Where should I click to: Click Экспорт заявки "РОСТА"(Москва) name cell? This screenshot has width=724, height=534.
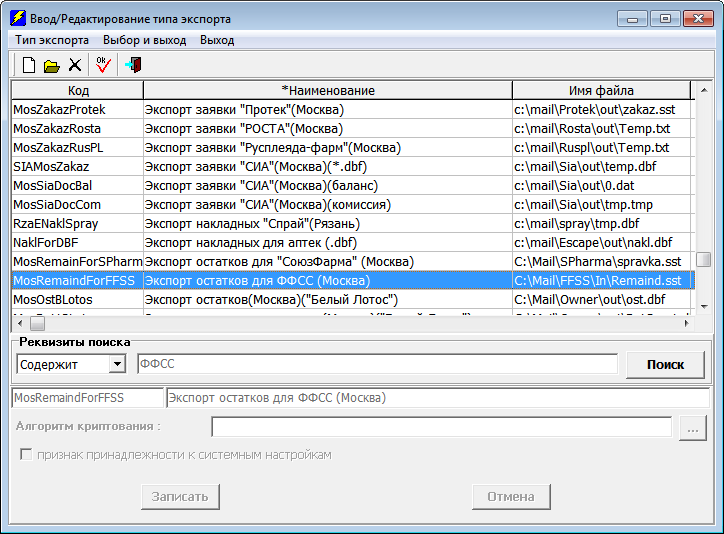click(x=328, y=129)
